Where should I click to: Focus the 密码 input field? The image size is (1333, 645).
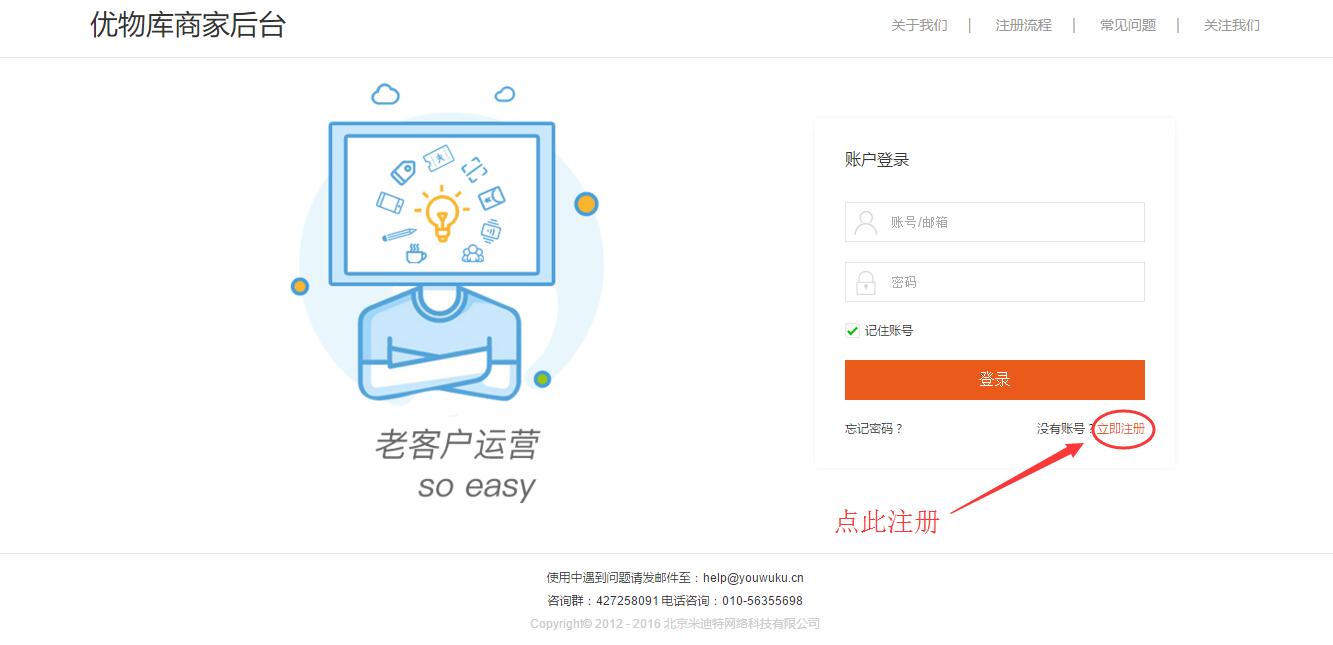click(x=995, y=282)
